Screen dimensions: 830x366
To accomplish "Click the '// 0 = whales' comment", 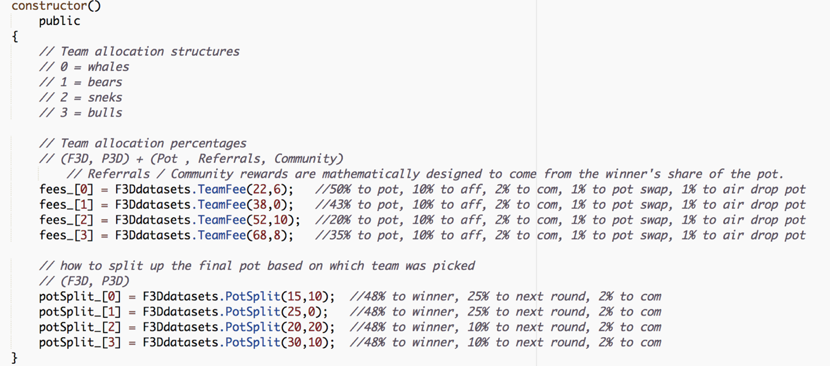I will 84,67.
